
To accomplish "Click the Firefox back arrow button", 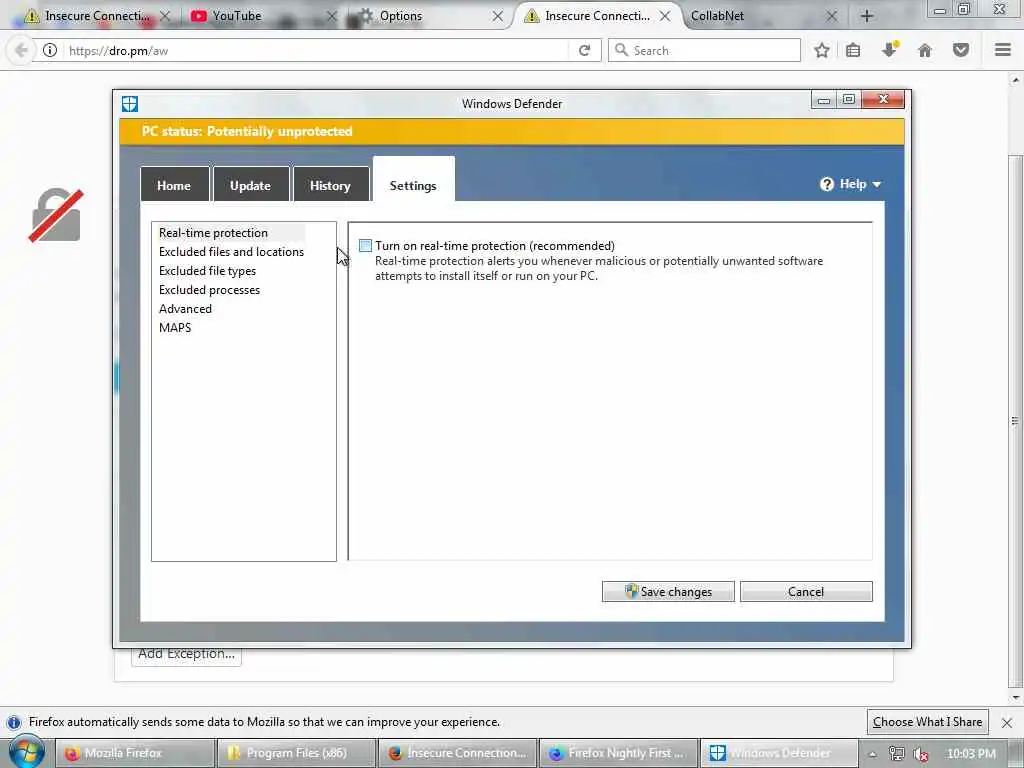I will point(21,50).
